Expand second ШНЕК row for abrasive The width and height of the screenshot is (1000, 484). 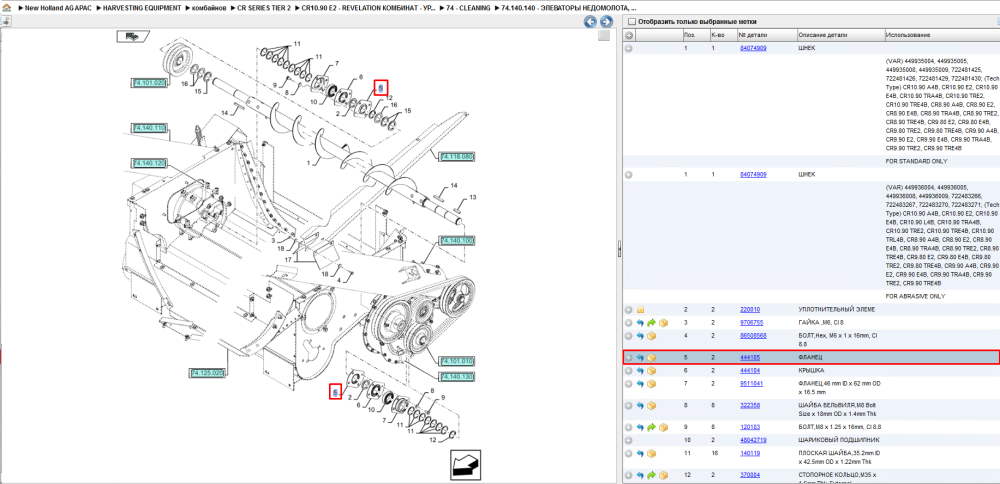pos(629,175)
